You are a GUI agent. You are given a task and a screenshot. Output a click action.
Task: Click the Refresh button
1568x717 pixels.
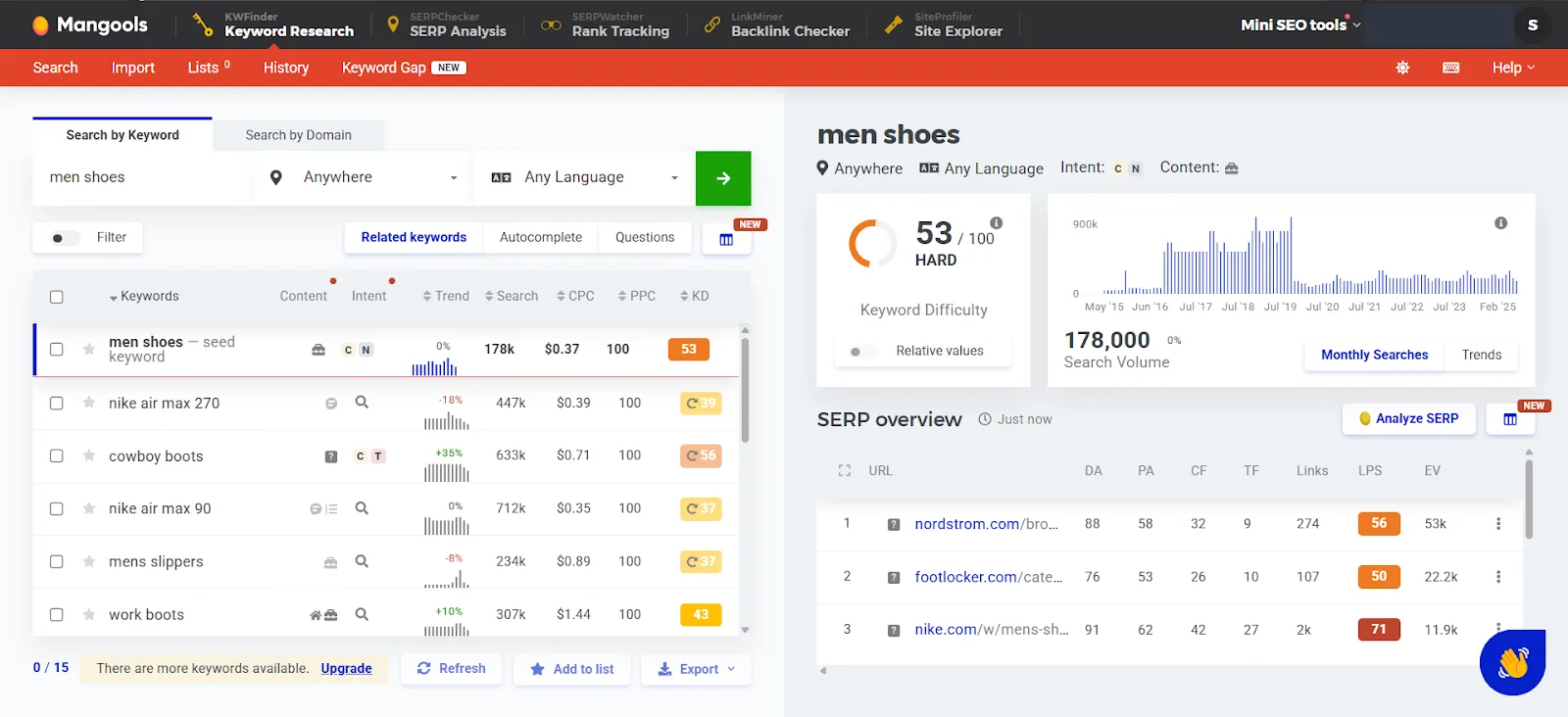click(x=452, y=669)
